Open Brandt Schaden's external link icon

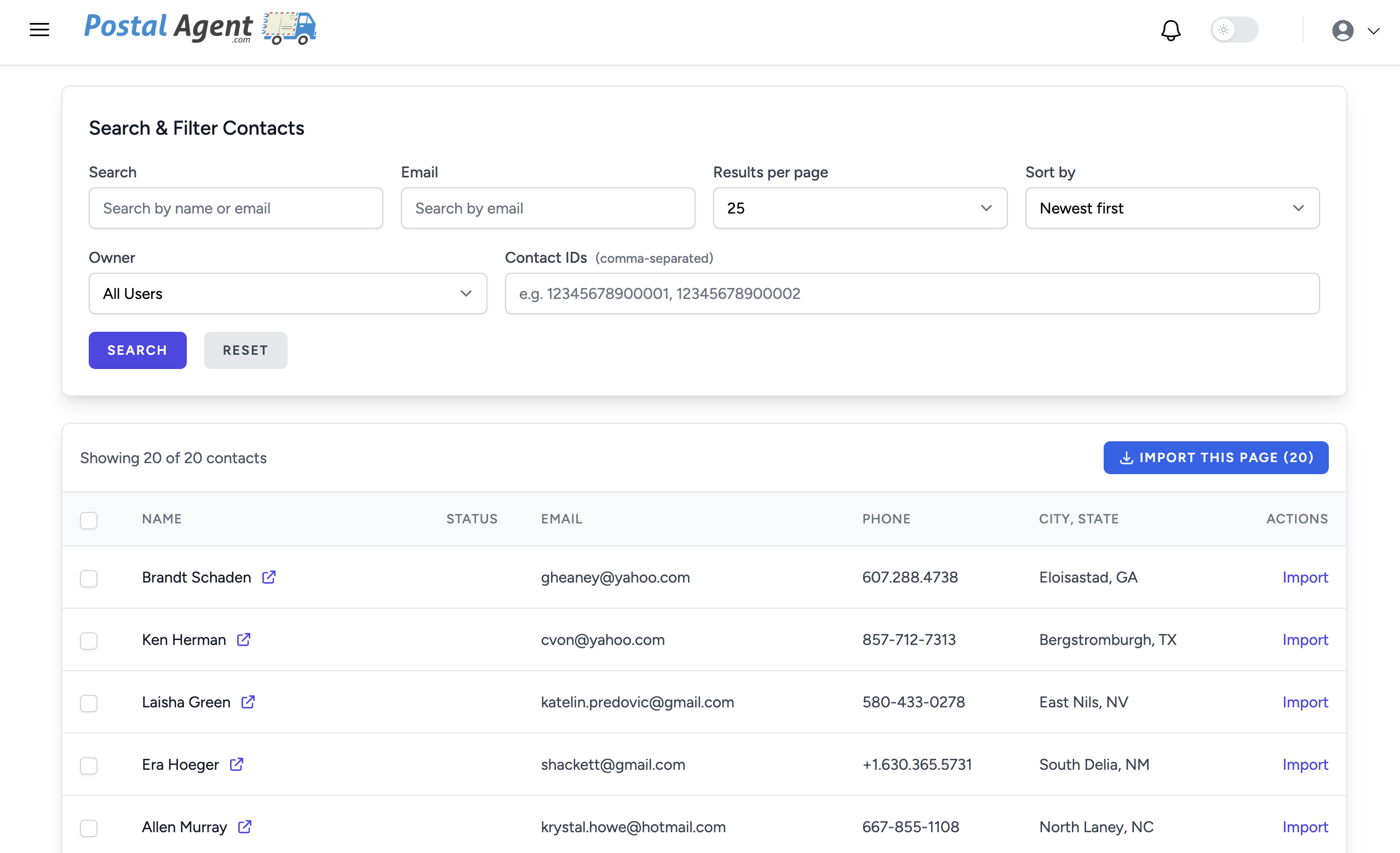[269, 577]
